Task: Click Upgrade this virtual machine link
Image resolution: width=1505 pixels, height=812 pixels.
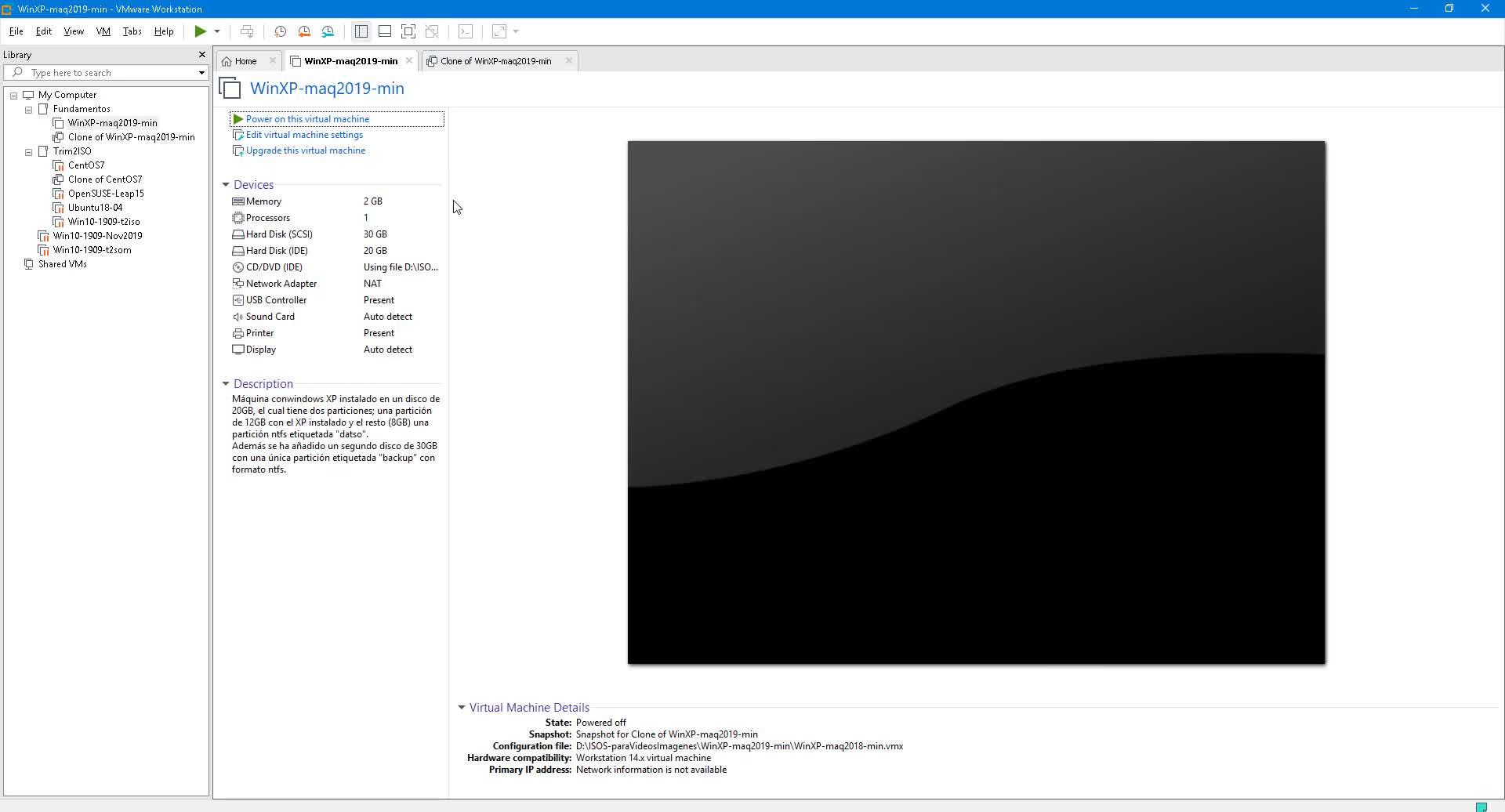Action: pyautogui.click(x=306, y=150)
